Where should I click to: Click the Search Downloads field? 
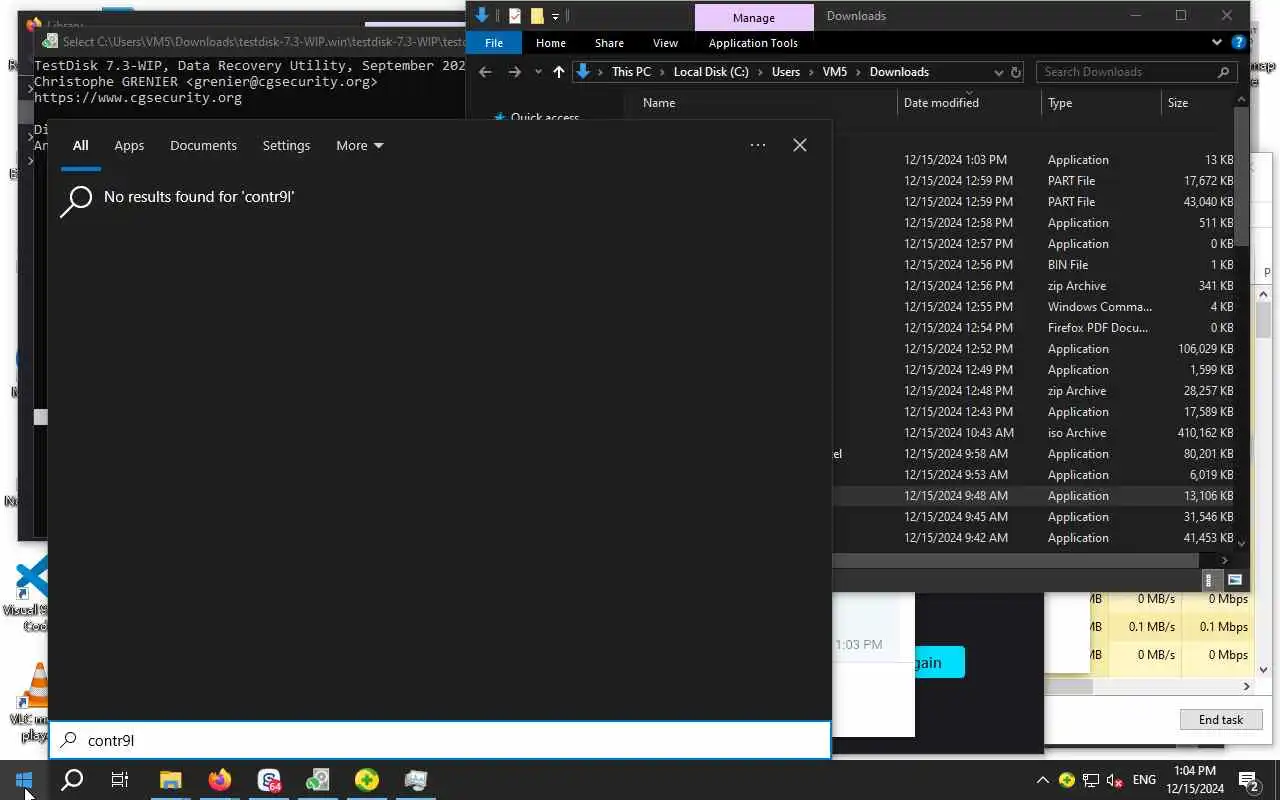1136,72
